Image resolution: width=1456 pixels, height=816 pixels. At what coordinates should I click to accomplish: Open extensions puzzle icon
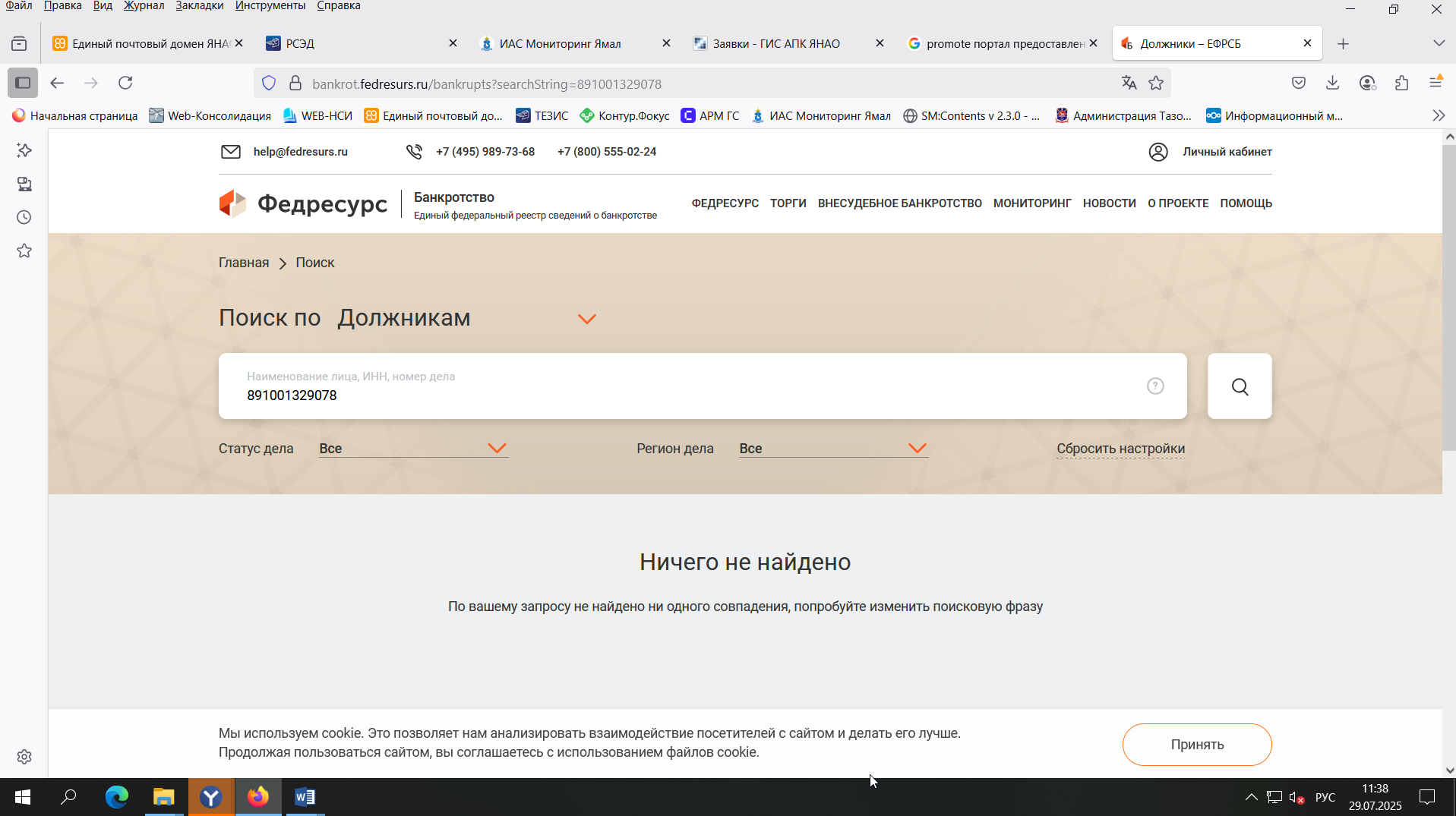pyautogui.click(x=1401, y=83)
